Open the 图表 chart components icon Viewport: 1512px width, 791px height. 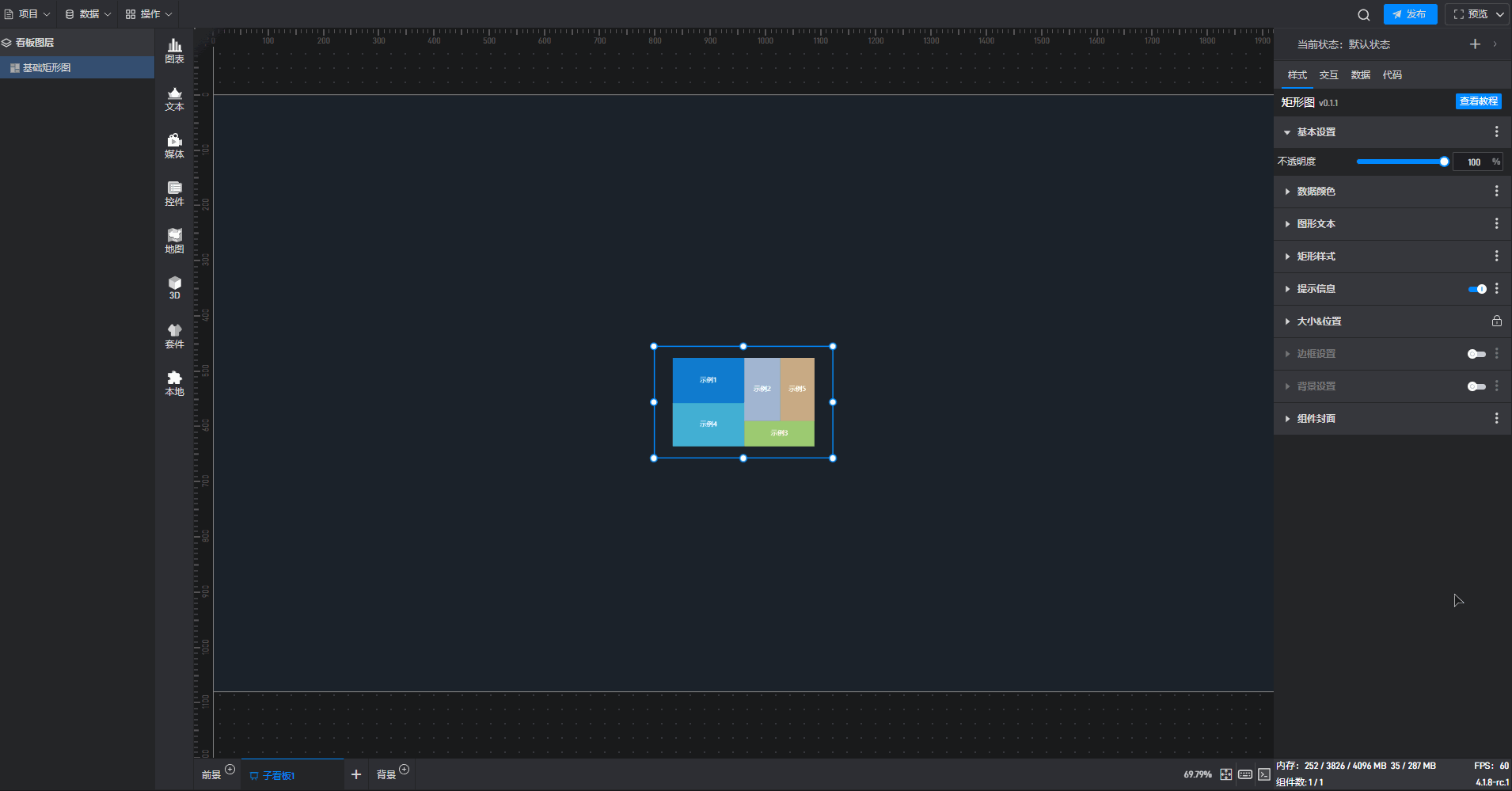174,51
